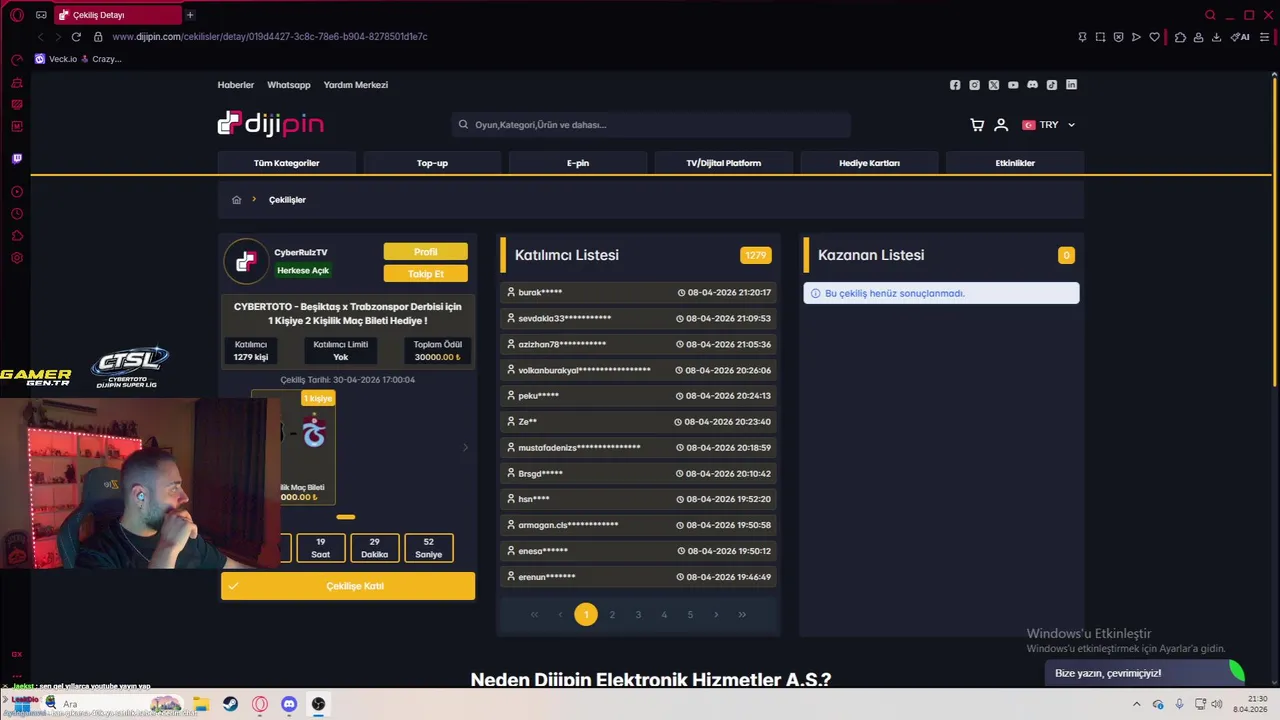Click the snapshot capture icon in address bar
Screen dimensions: 1280x720
coord(1100,37)
